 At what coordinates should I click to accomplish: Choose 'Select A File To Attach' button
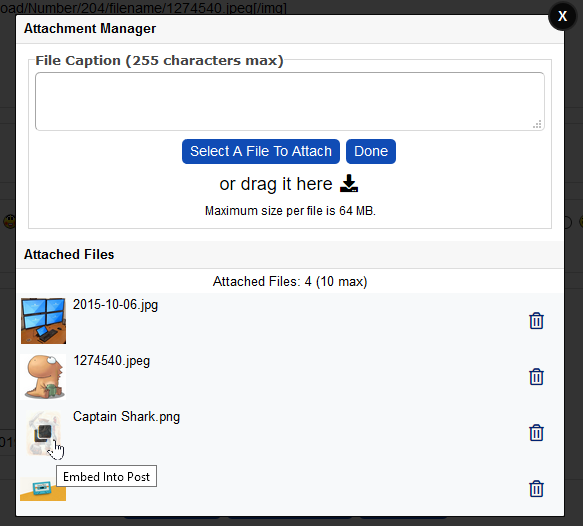click(261, 151)
